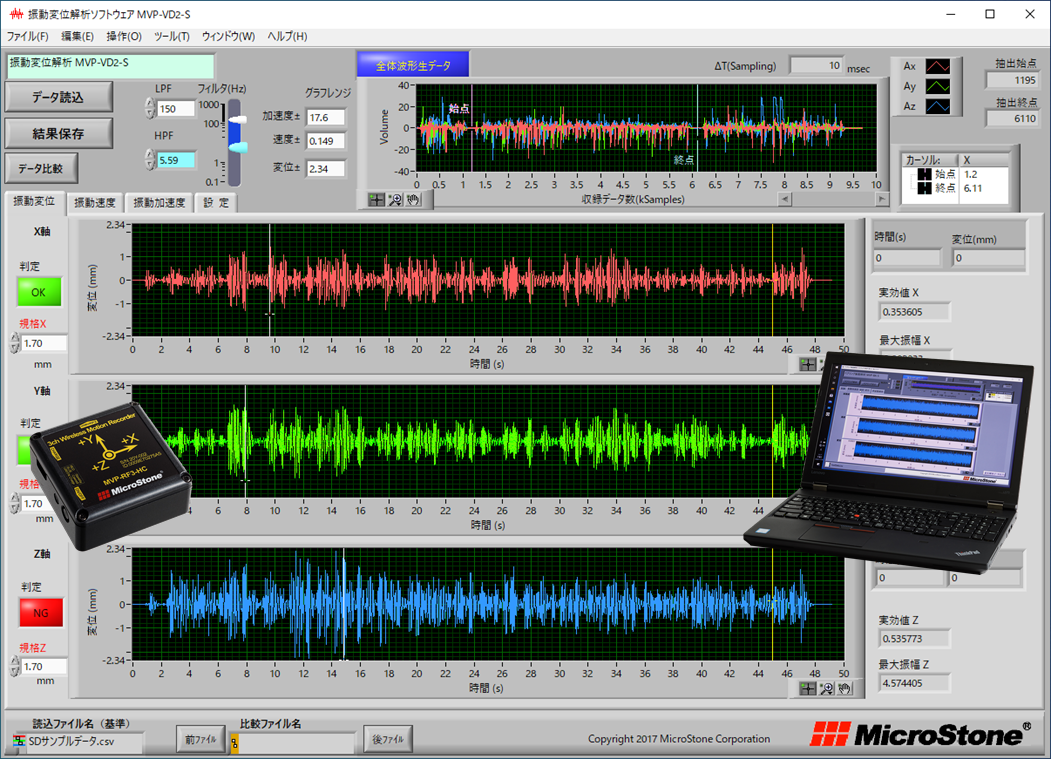Viewport: 1051px width, 759px height.
Task: Switch to the 振動変位 tab
Action: tap(34, 202)
